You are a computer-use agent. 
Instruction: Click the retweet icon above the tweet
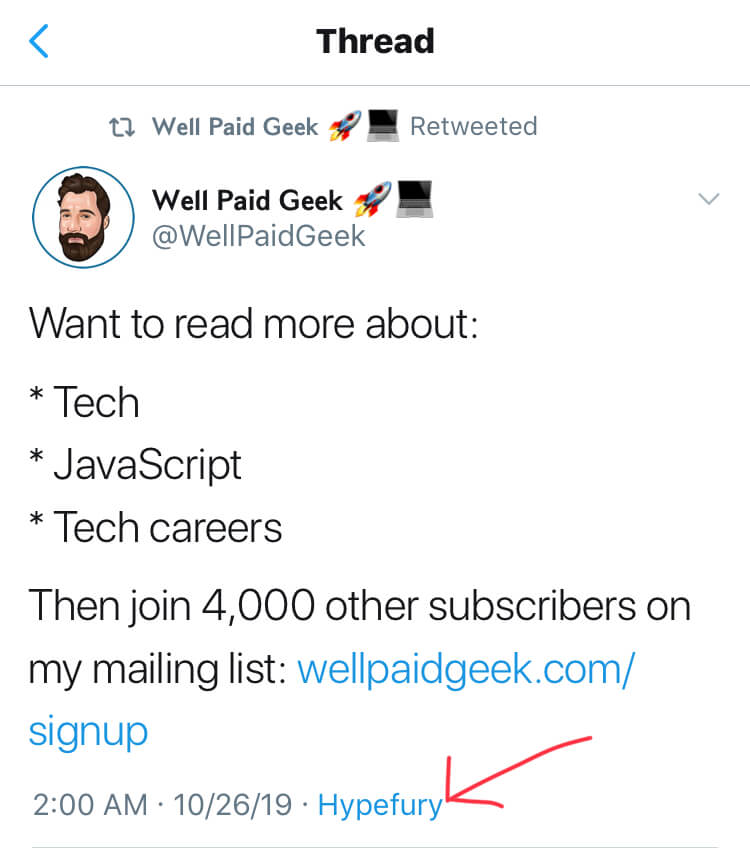tap(122, 127)
